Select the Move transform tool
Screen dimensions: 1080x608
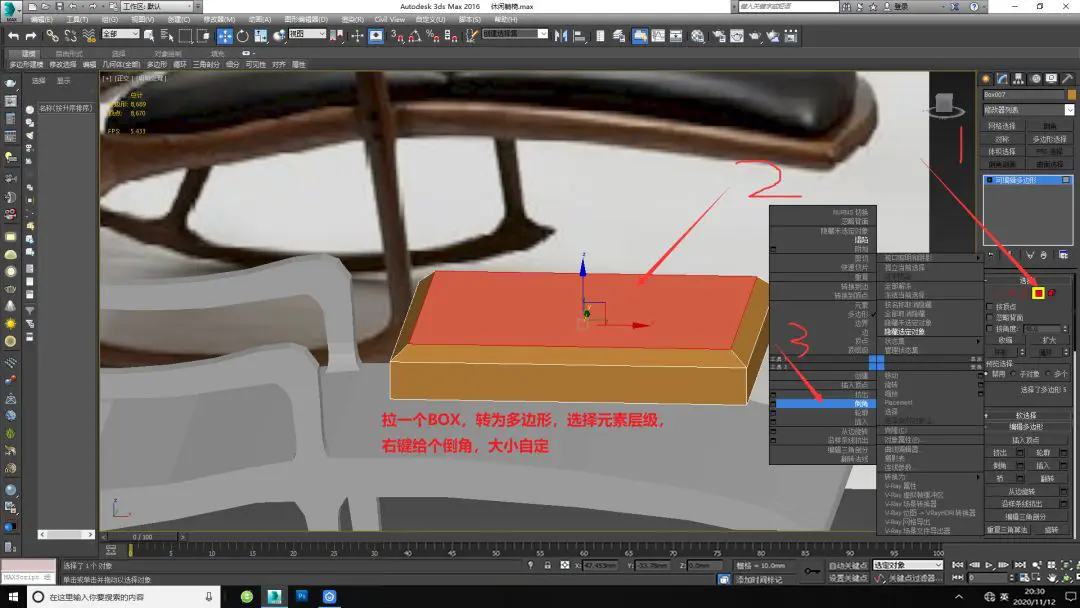(x=225, y=36)
